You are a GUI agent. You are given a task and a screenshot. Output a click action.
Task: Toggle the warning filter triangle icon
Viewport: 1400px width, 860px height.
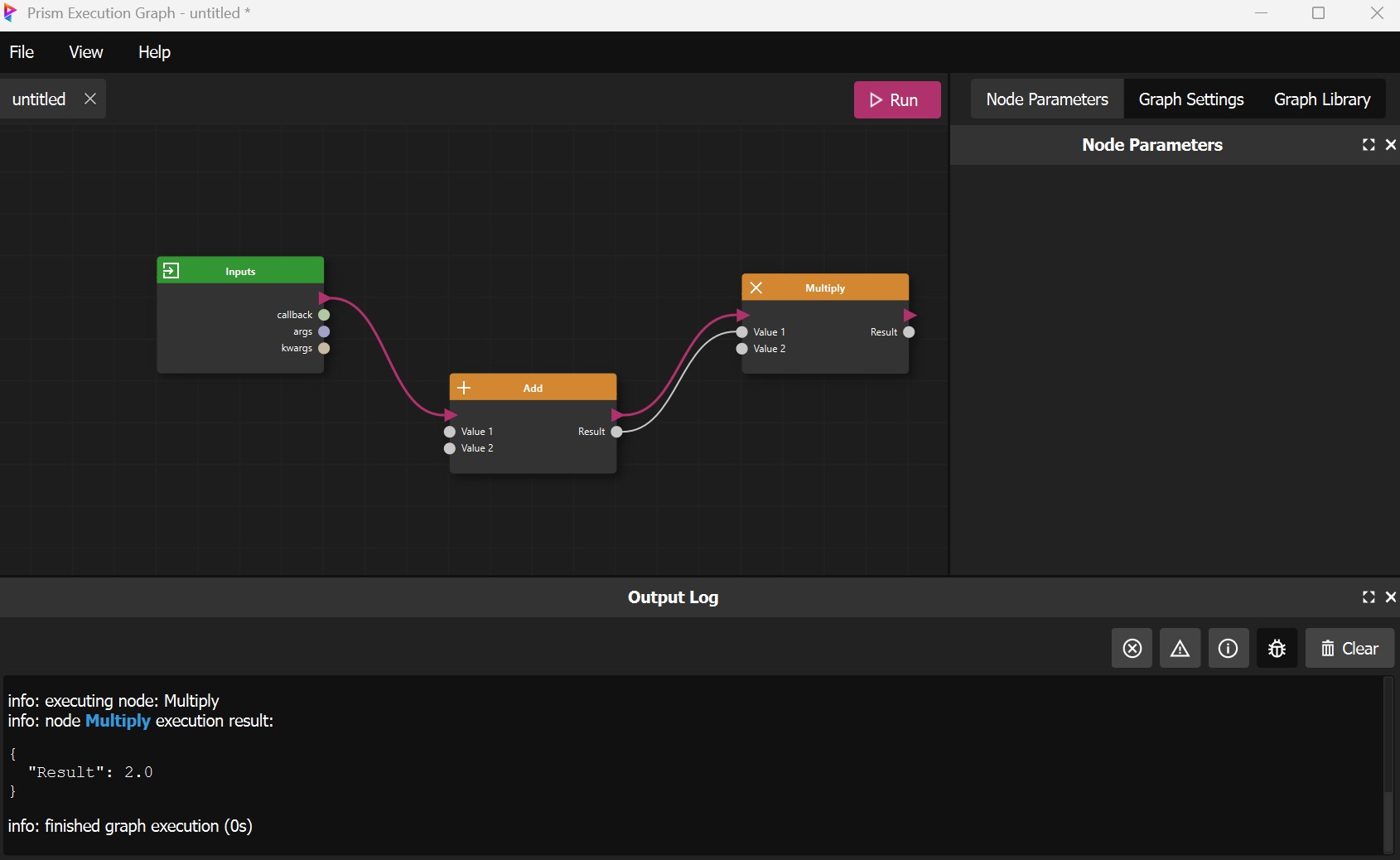click(1180, 649)
